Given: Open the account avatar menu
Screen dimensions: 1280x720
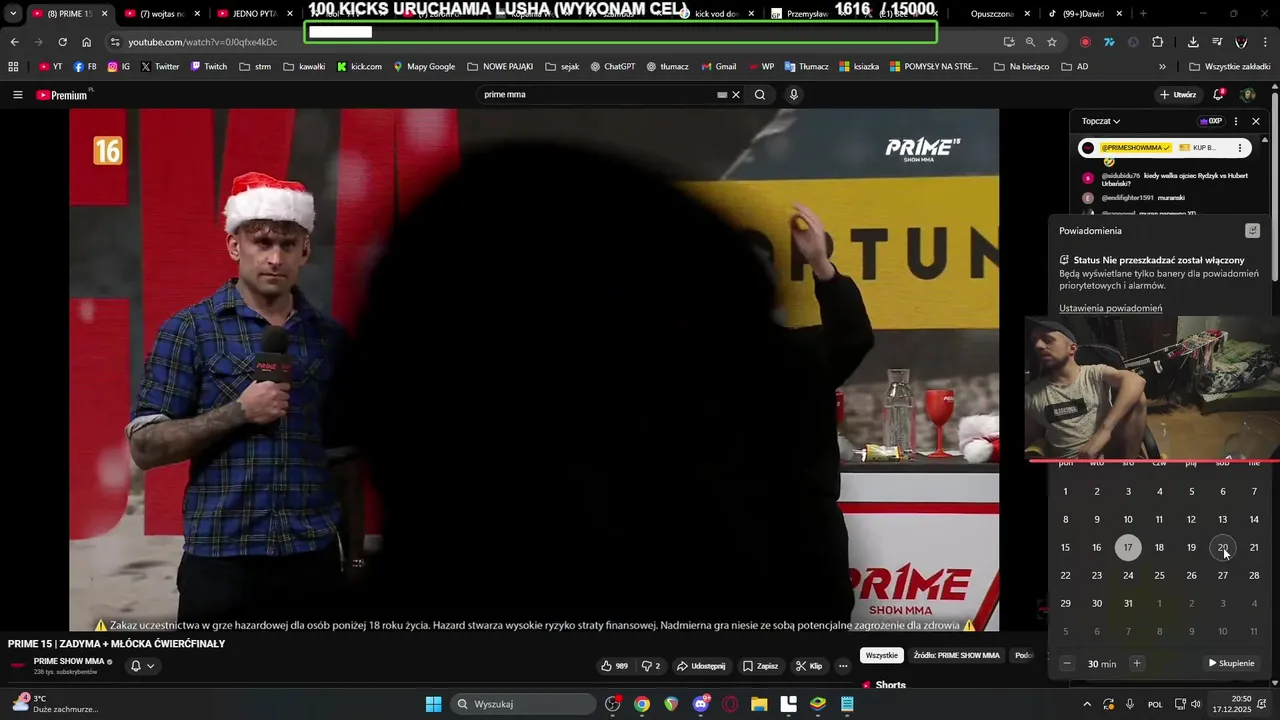Looking at the screenshot, I should point(1247,95).
